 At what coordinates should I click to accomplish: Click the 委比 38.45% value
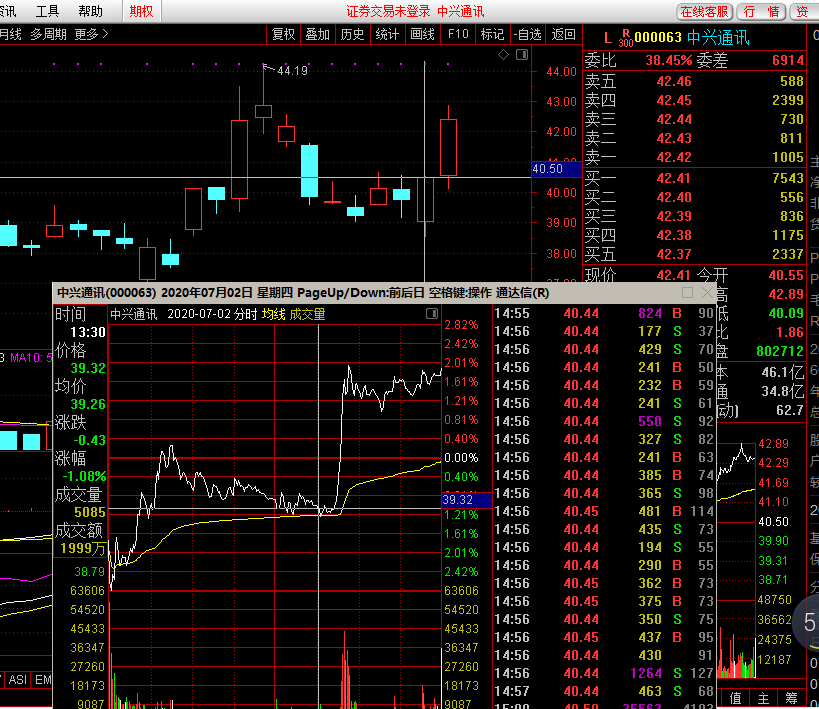(x=669, y=61)
